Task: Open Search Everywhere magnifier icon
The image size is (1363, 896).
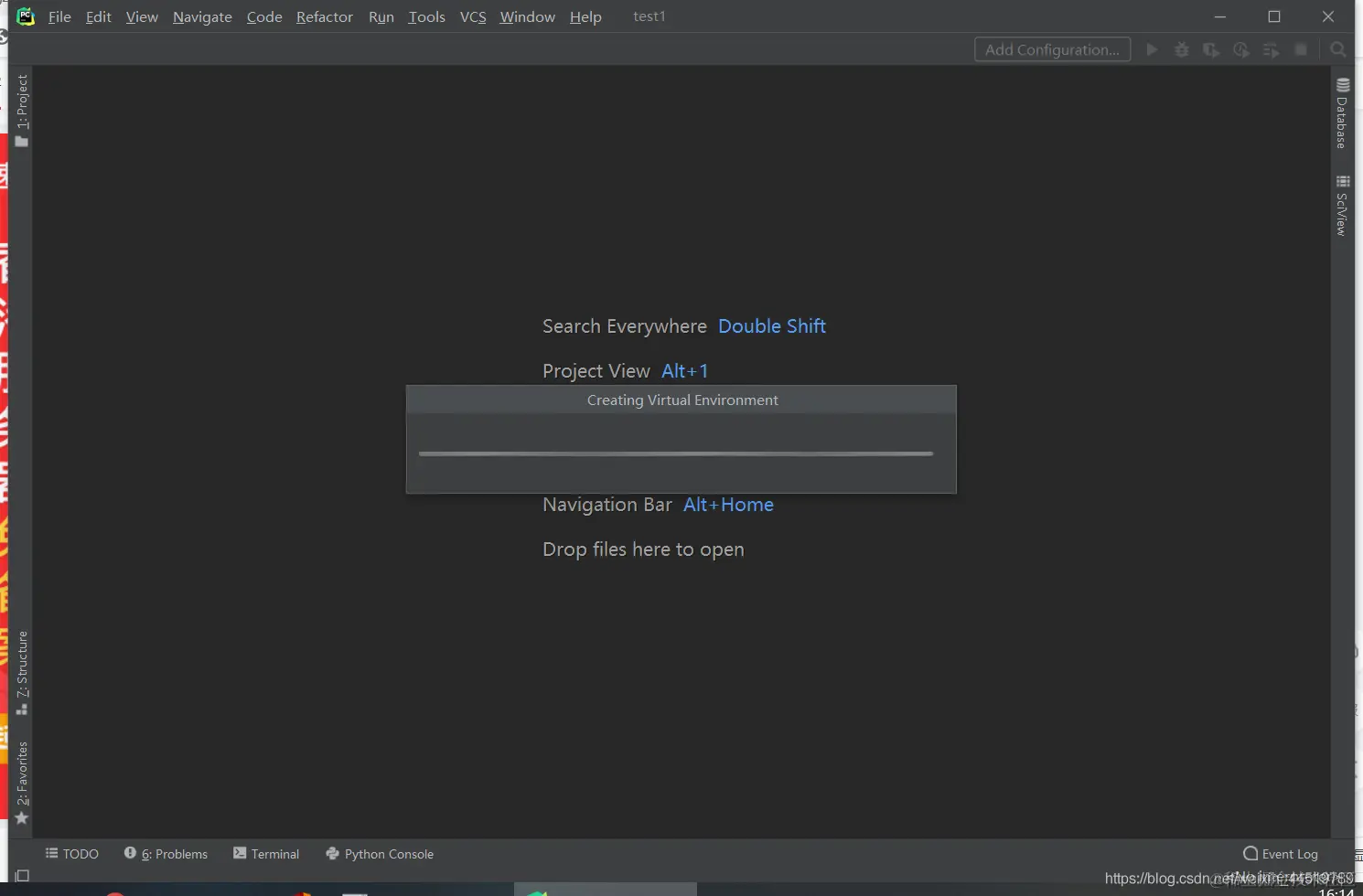Action: pyautogui.click(x=1338, y=49)
